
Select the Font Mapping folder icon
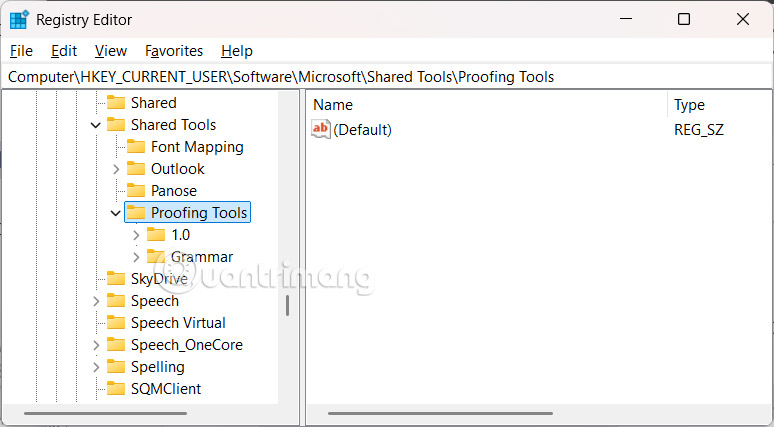[x=136, y=147]
